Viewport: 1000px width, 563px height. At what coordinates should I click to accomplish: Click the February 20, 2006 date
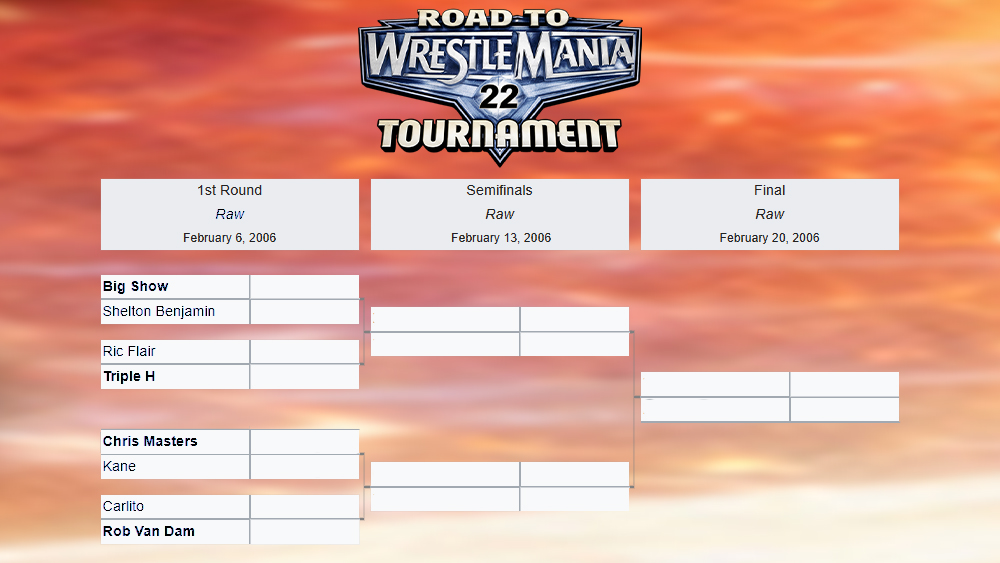[769, 238]
